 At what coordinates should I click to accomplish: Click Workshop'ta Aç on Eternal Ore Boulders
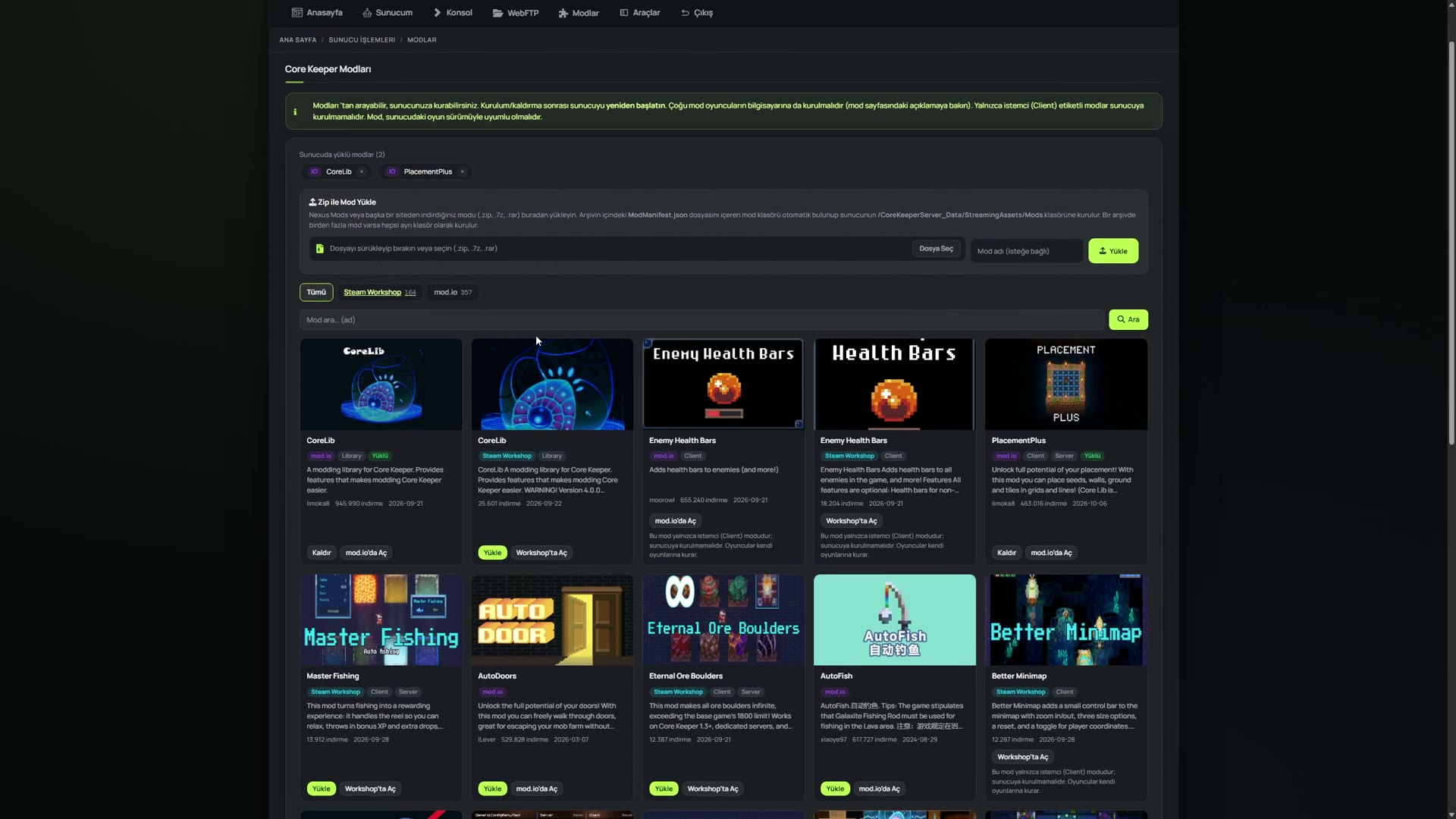tap(713, 789)
